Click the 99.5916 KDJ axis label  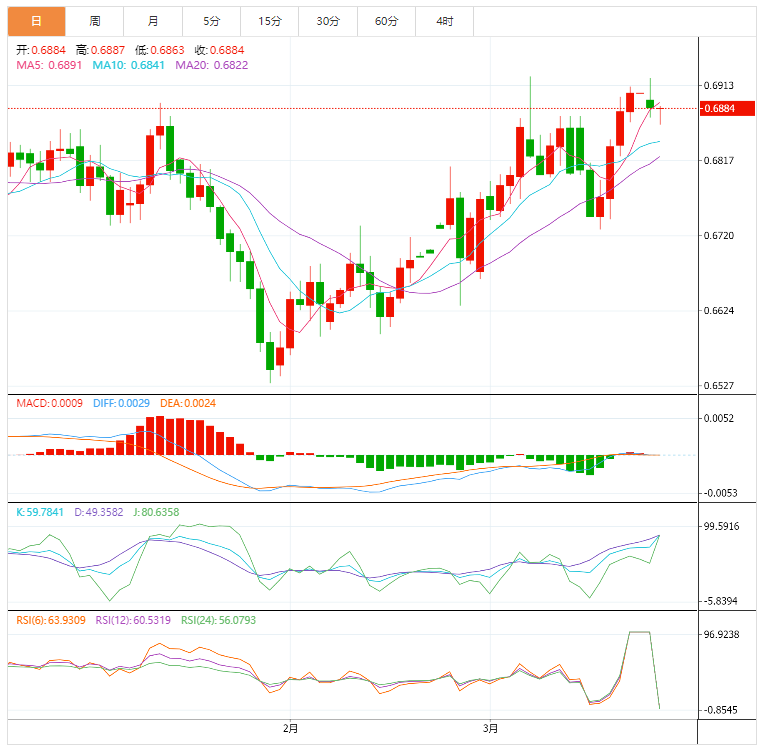pyautogui.click(x=722, y=526)
